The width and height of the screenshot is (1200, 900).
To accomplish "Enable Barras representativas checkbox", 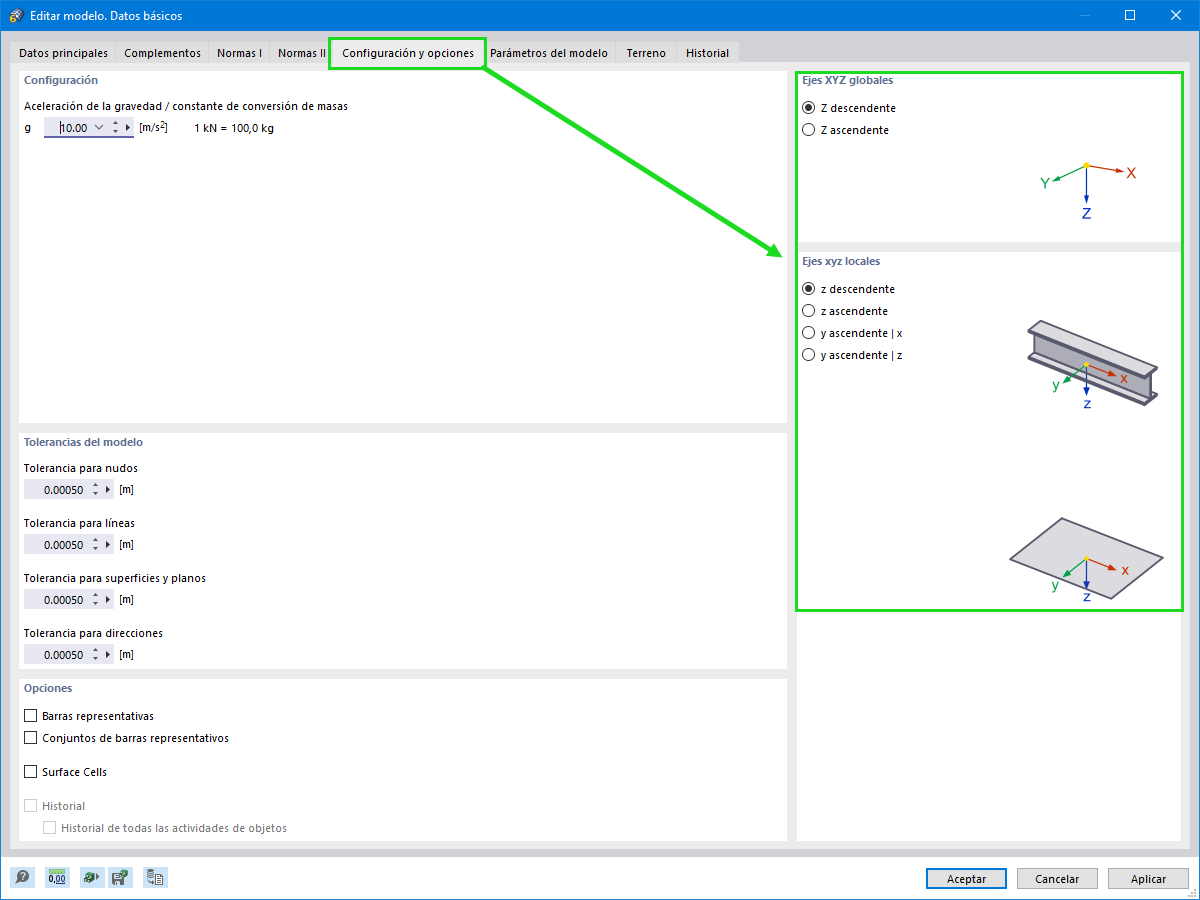I will (30, 716).
